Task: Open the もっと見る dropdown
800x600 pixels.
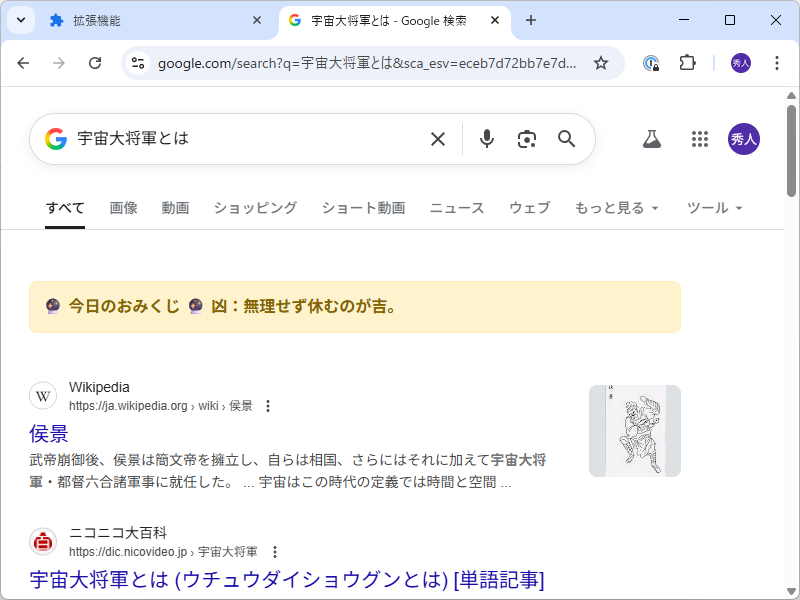Action: (x=611, y=208)
